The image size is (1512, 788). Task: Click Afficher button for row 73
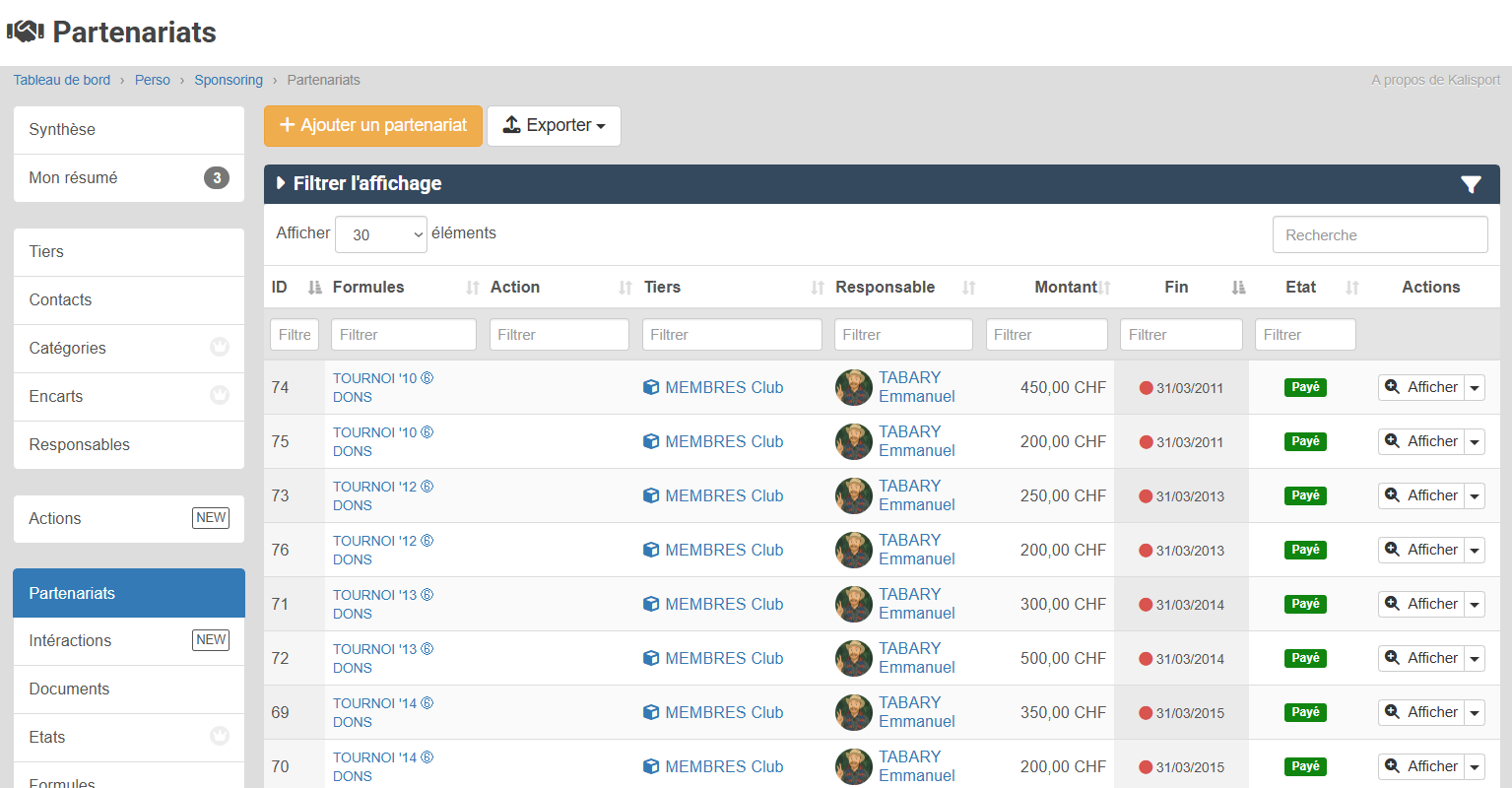click(x=1421, y=495)
